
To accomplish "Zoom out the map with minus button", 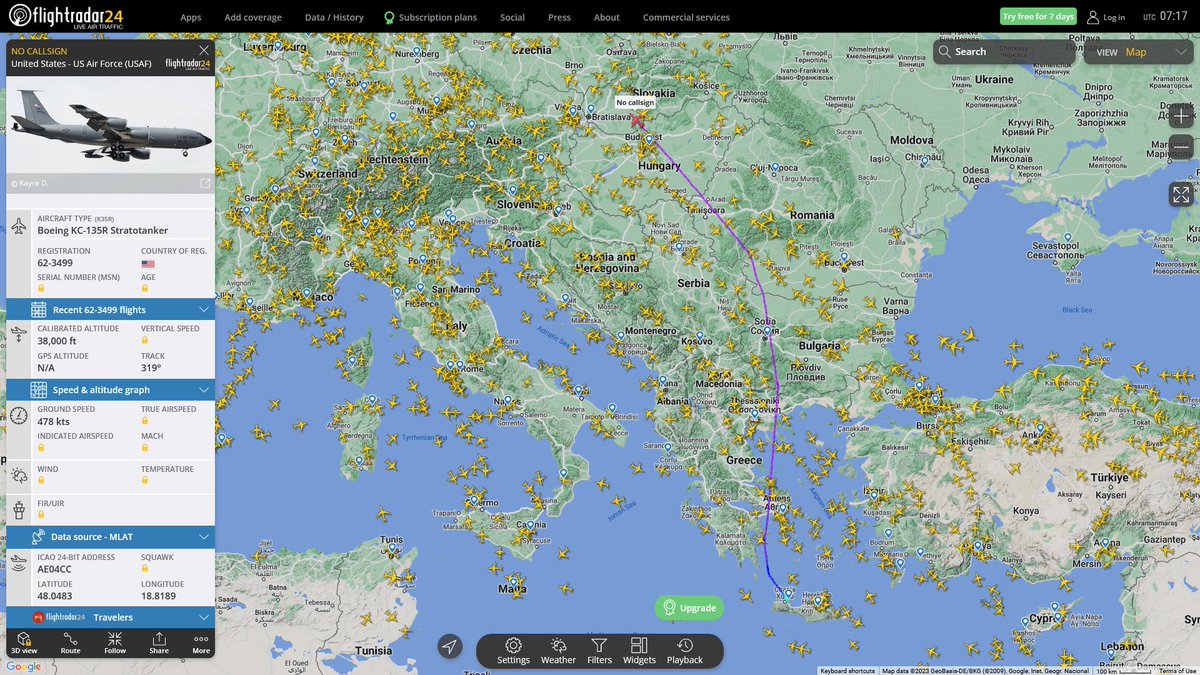I will coord(1181,146).
